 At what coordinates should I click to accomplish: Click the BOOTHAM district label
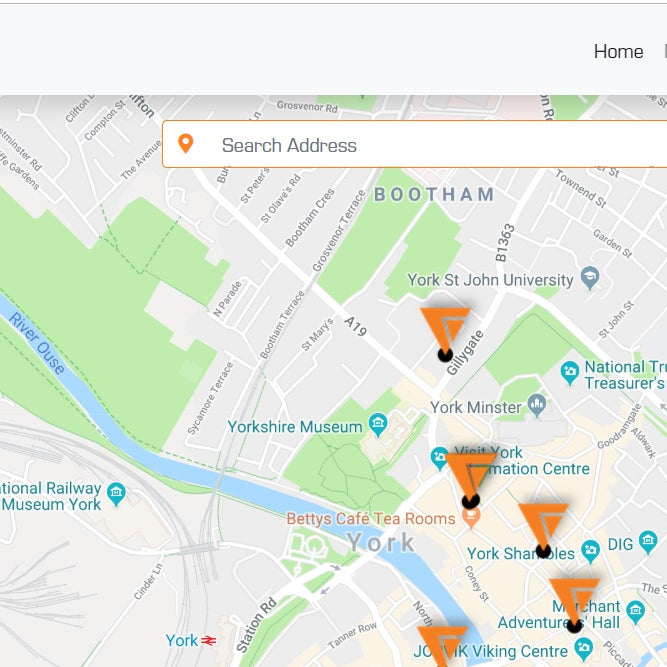point(434,194)
